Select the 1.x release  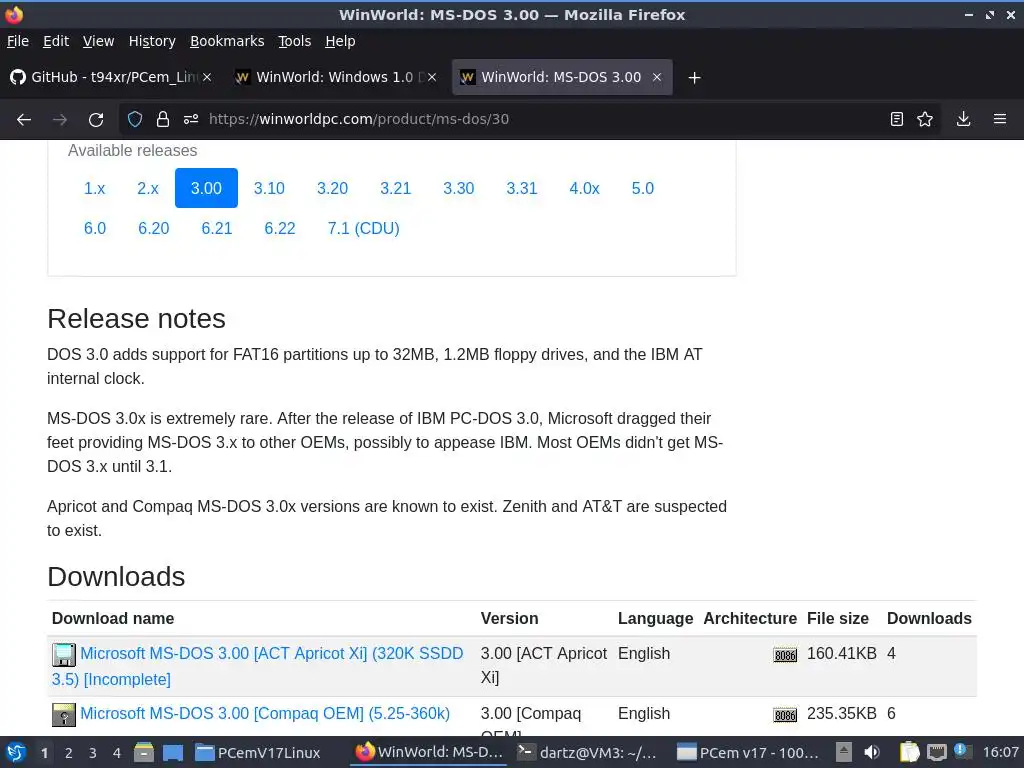[x=95, y=188]
